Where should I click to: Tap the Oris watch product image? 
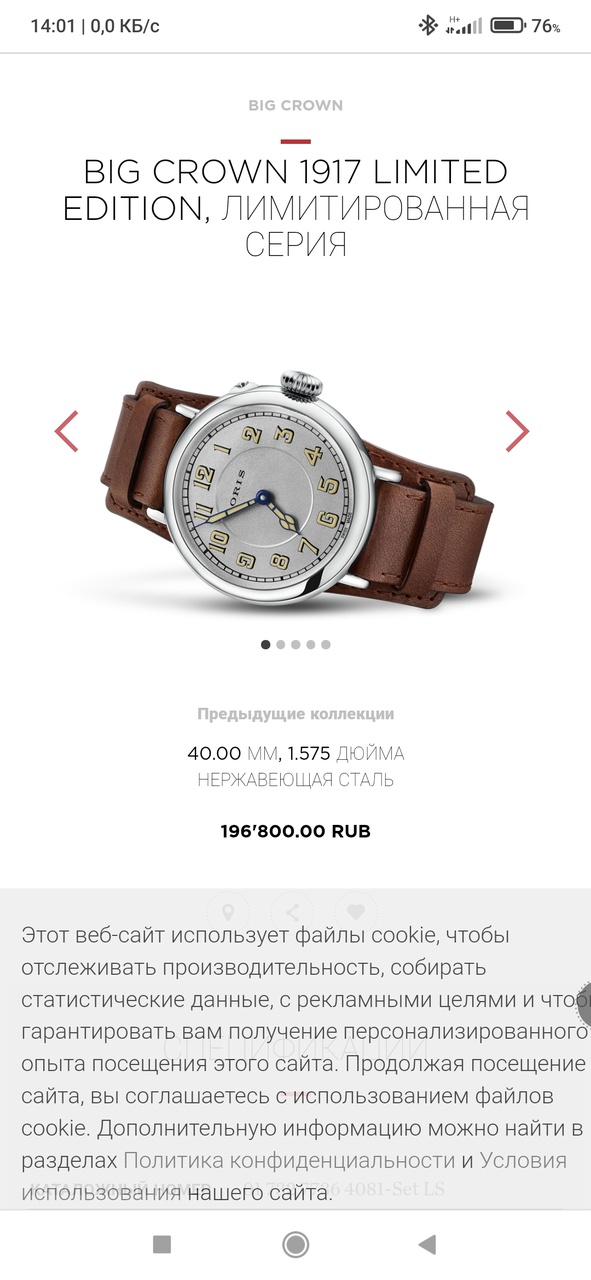tap(297, 487)
